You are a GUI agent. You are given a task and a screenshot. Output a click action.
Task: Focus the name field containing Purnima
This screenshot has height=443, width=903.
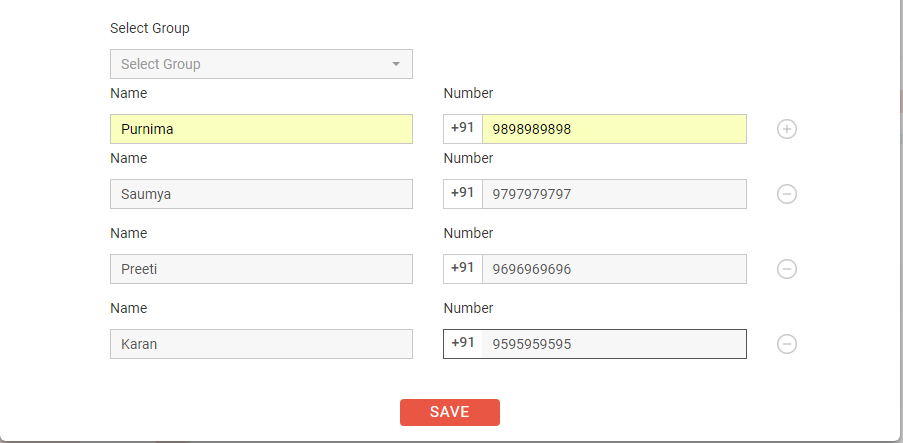click(x=261, y=129)
